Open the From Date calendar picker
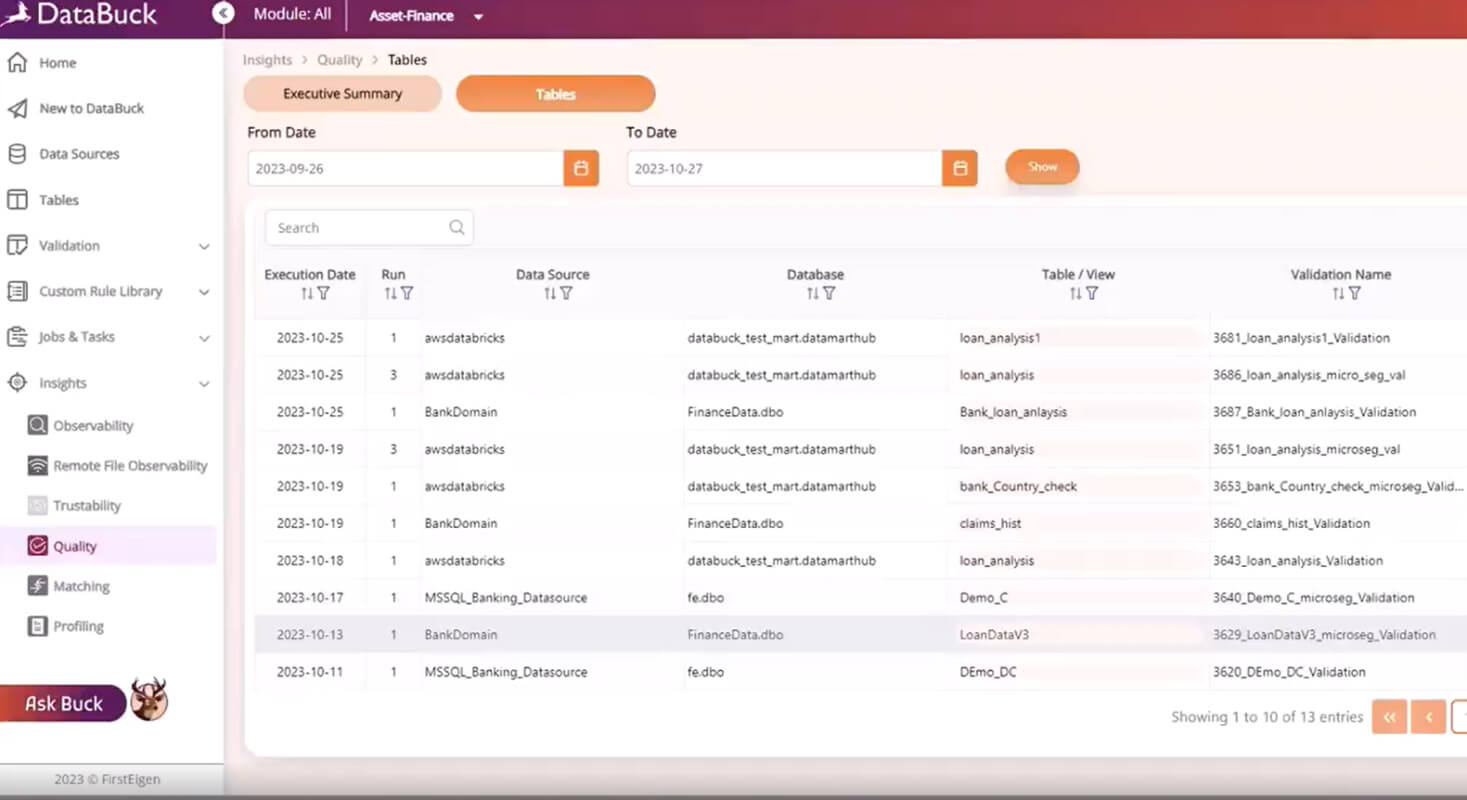The height and width of the screenshot is (800, 1467). 581,168
